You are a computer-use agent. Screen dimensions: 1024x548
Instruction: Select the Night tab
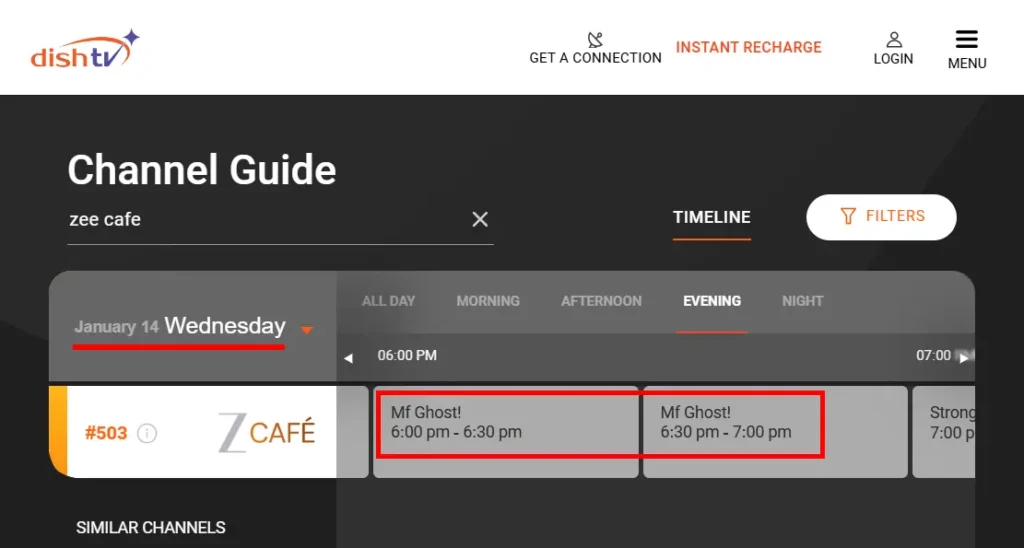pyautogui.click(x=803, y=301)
